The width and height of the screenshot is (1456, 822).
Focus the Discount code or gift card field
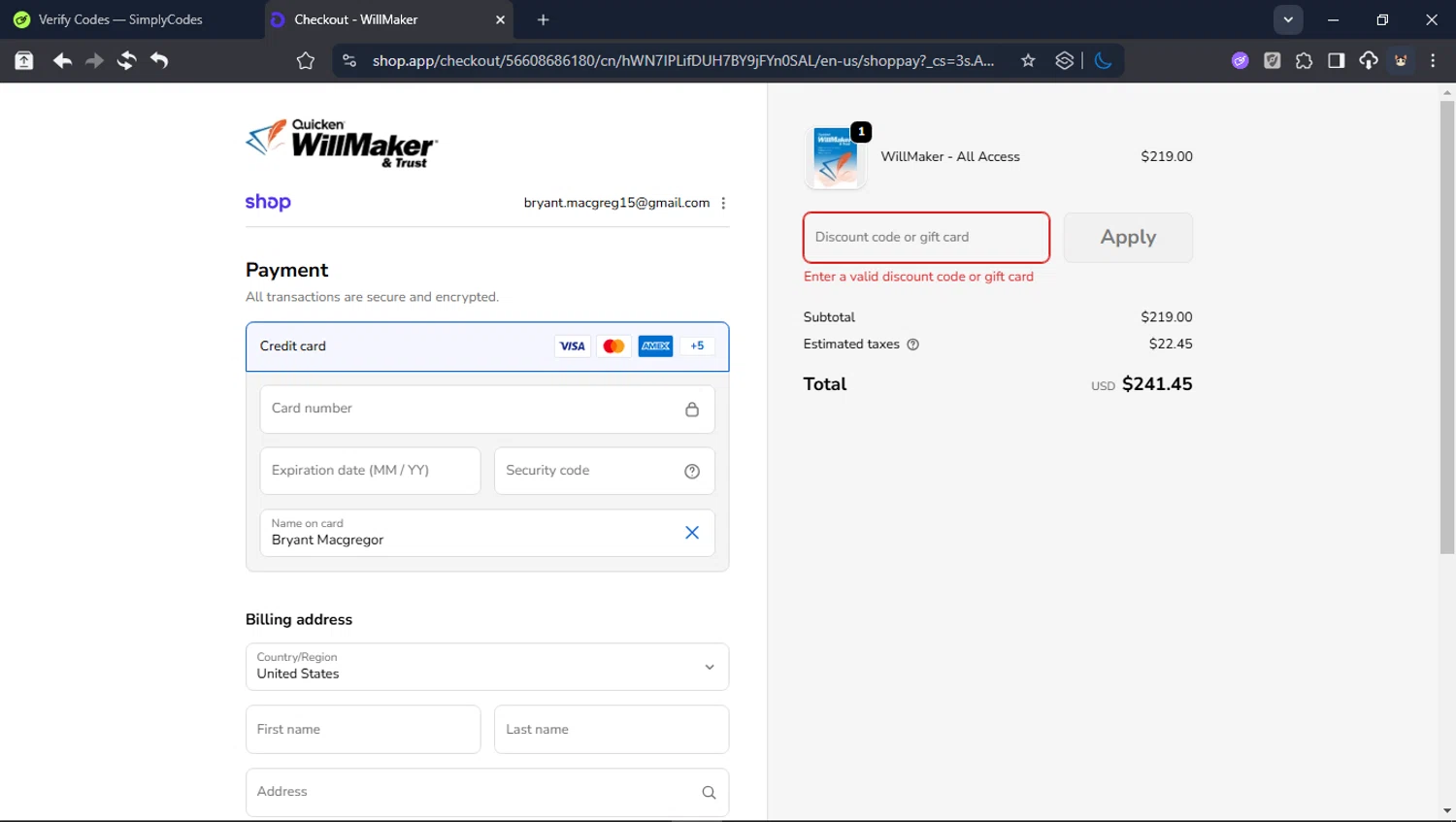926,238
